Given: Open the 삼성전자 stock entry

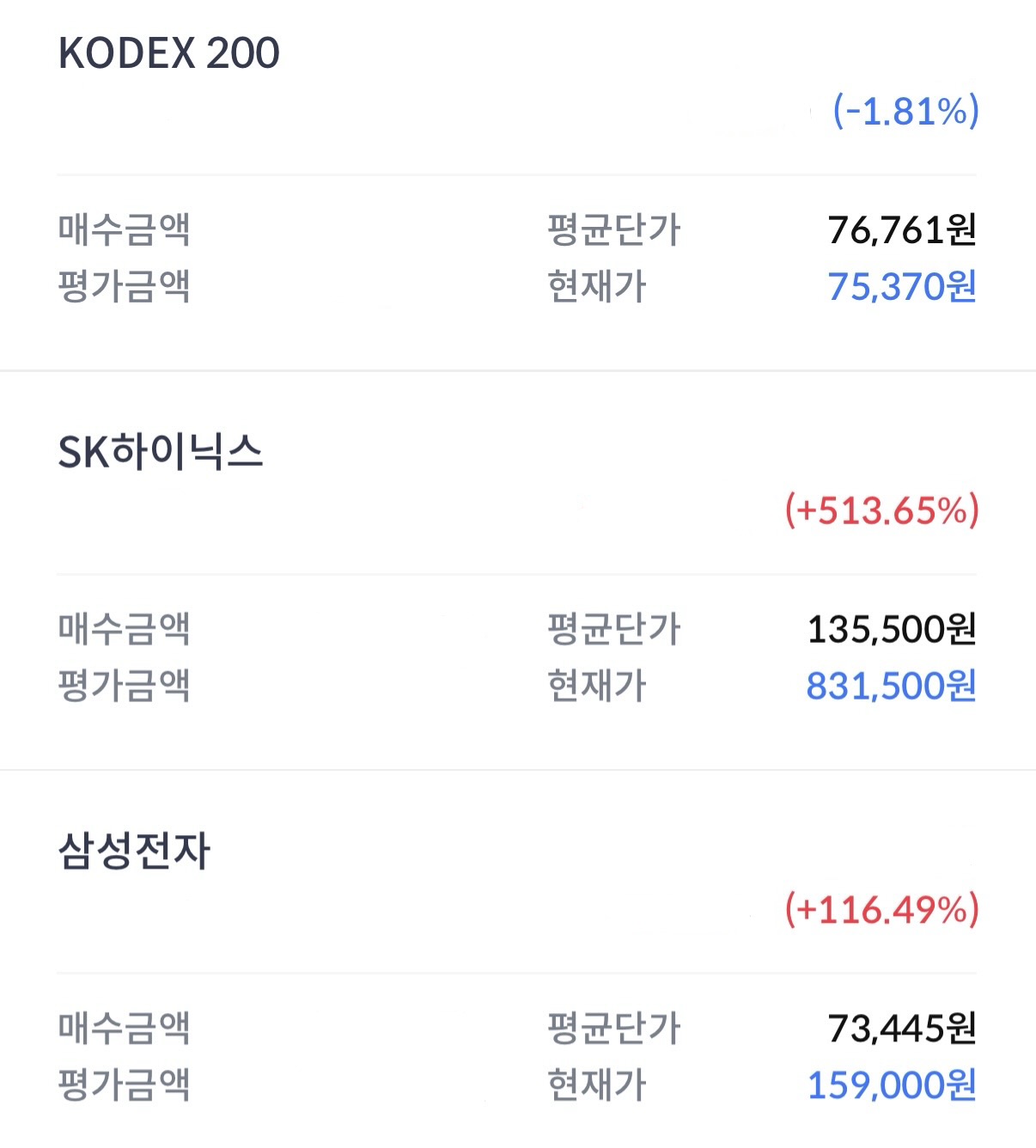Looking at the screenshot, I should click(x=134, y=852).
